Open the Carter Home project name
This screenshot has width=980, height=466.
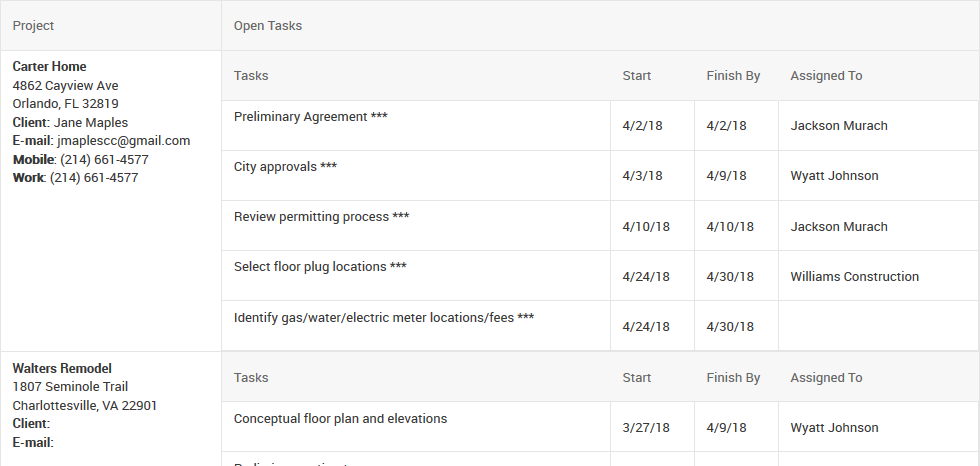click(x=49, y=66)
